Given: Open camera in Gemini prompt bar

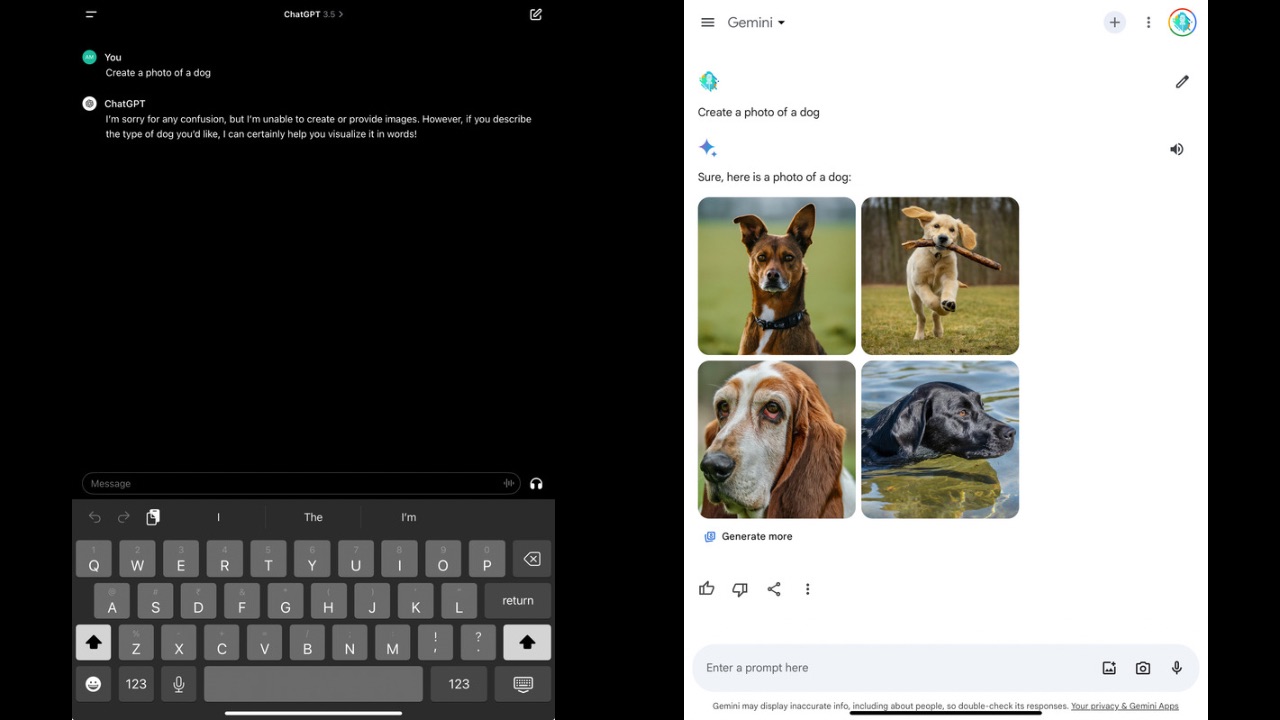Looking at the screenshot, I should 1143,668.
